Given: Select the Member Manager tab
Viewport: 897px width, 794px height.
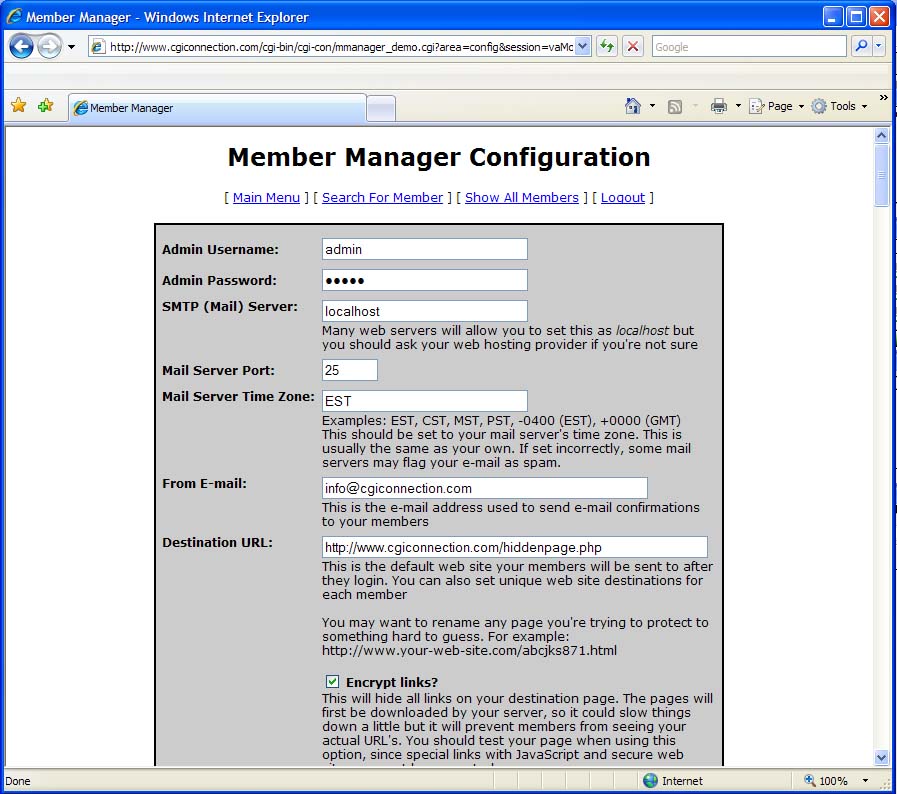Looking at the screenshot, I should click(x=217, y=108).
